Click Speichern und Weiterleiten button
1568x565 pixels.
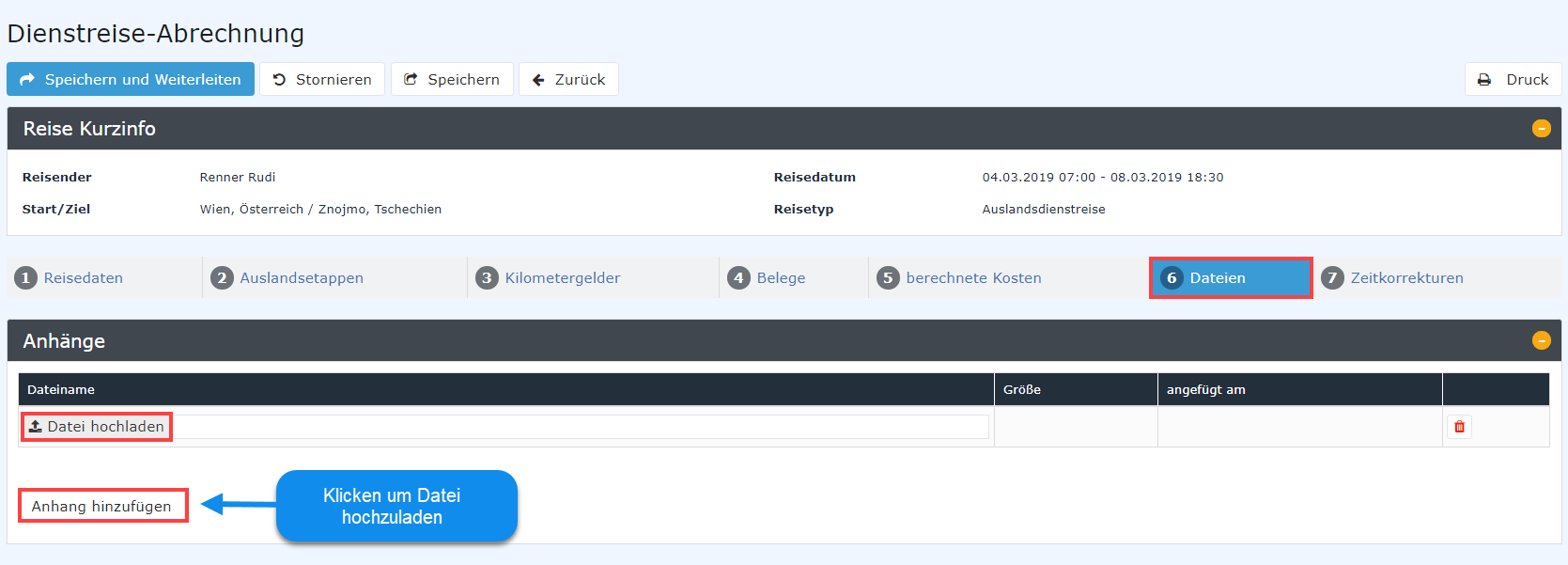(131, 79)
